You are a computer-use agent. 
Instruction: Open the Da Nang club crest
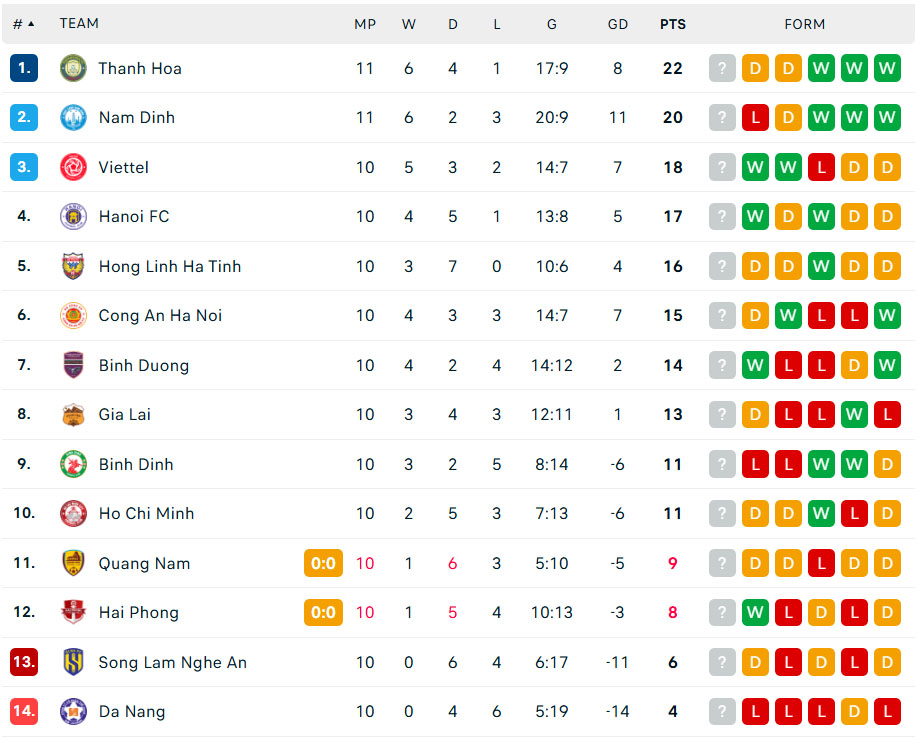click(73, 711)
